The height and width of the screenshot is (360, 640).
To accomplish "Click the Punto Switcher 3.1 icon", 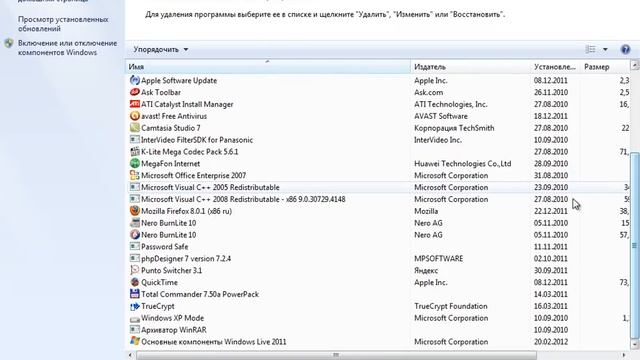I will tap(134, 270).
